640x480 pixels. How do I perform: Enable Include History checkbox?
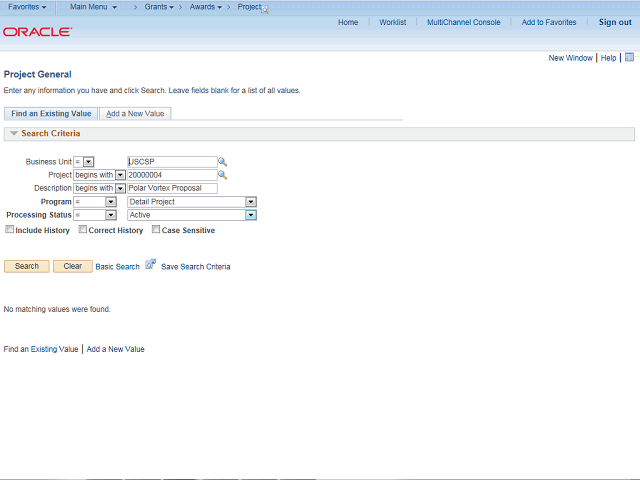click(x=9, y=229)
